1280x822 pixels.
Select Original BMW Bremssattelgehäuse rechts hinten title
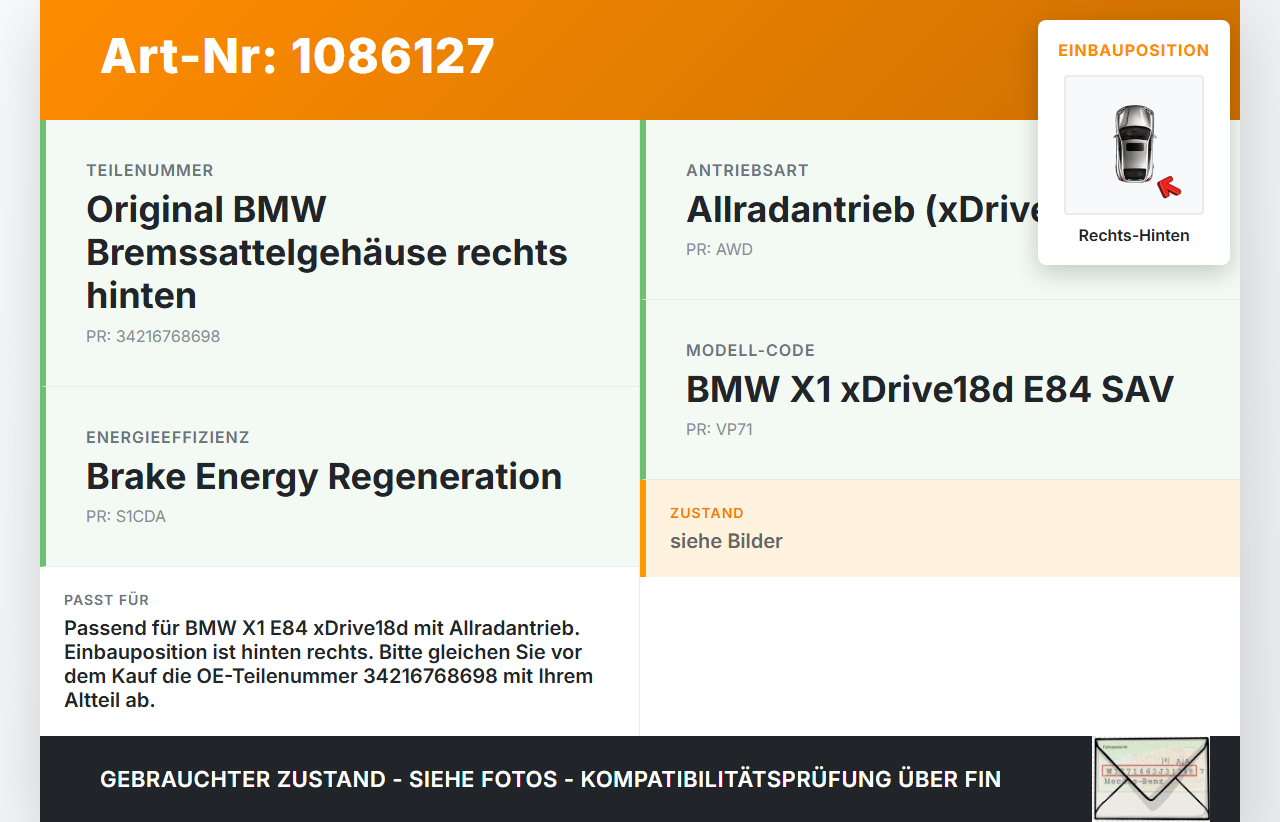(327, 252)
